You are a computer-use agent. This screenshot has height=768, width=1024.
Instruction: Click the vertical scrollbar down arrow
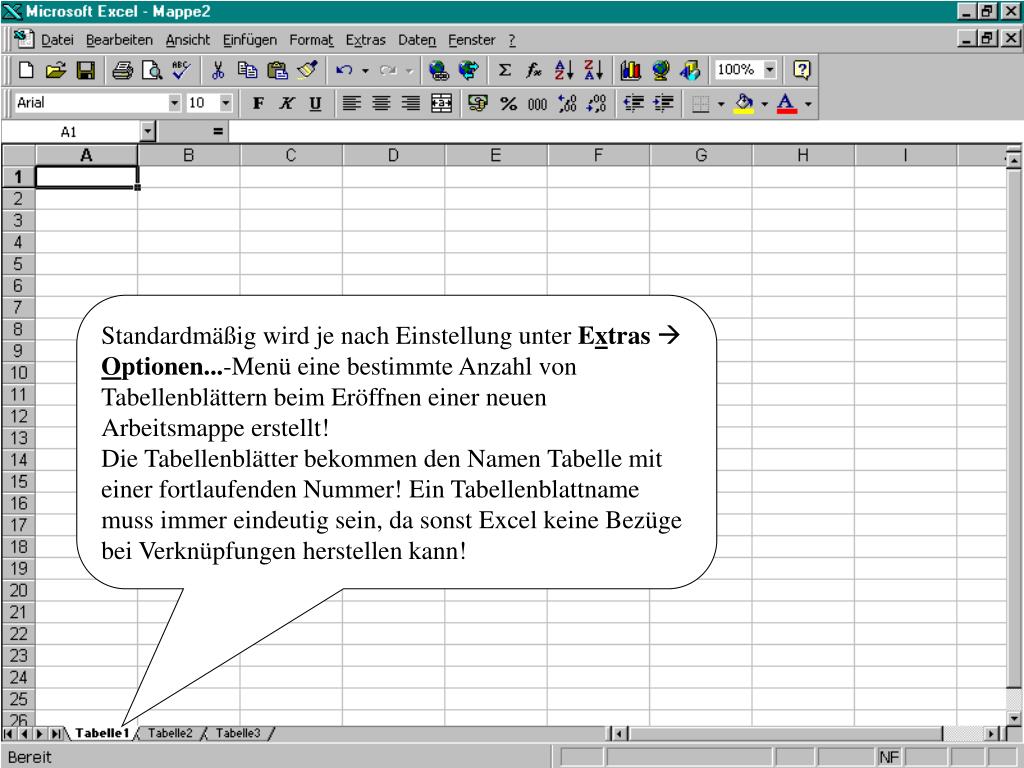pyautogui.click(x=1014, y=718)
